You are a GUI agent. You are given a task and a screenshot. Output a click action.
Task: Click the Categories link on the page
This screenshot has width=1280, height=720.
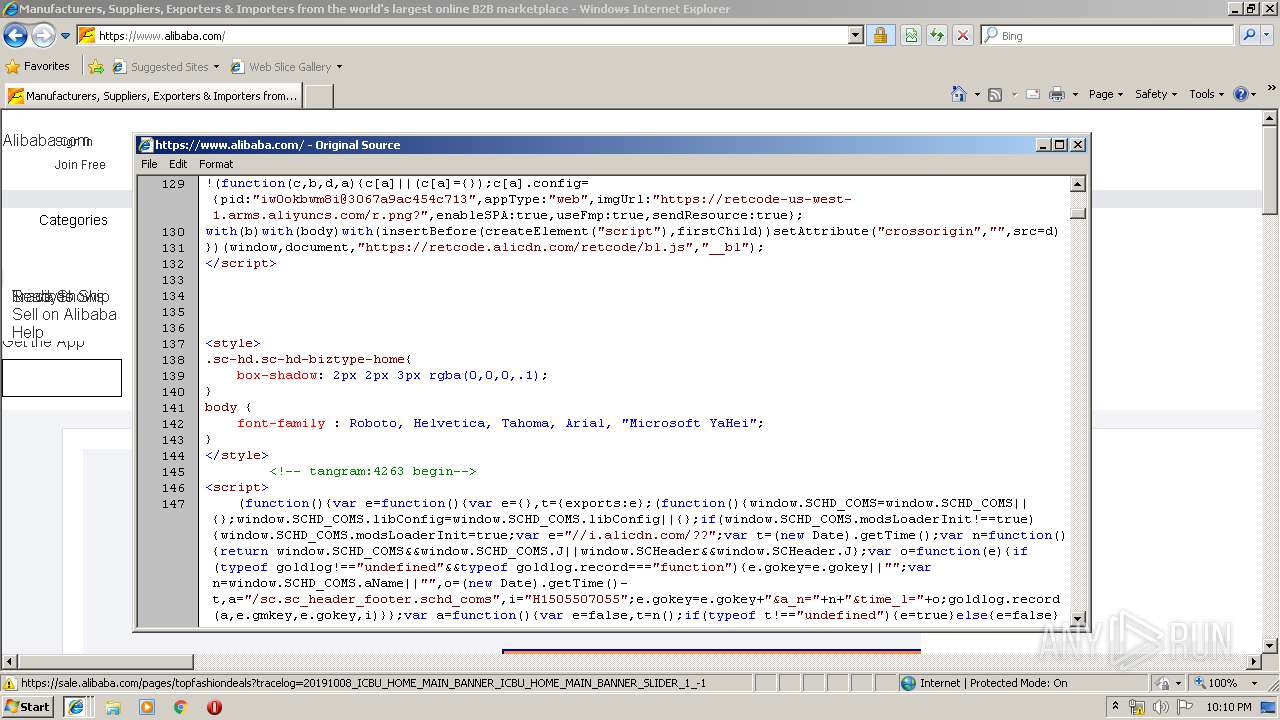click(73, 220)
